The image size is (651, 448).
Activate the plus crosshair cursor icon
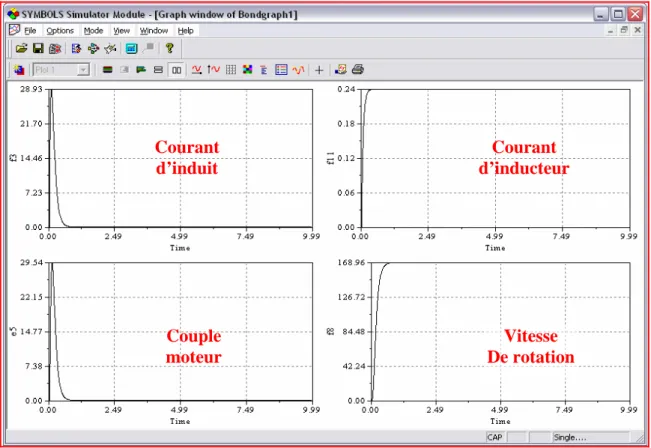click(x=319, y=70)
